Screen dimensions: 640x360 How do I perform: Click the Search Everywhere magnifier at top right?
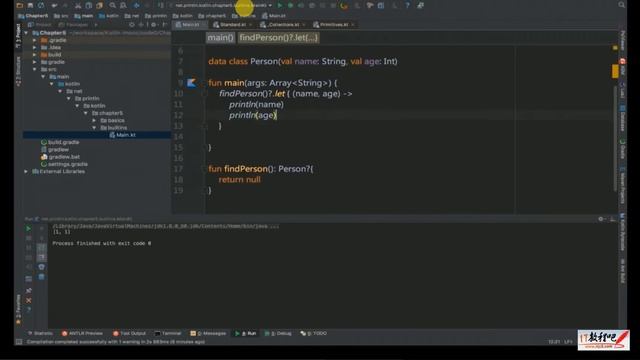[621, 5]
